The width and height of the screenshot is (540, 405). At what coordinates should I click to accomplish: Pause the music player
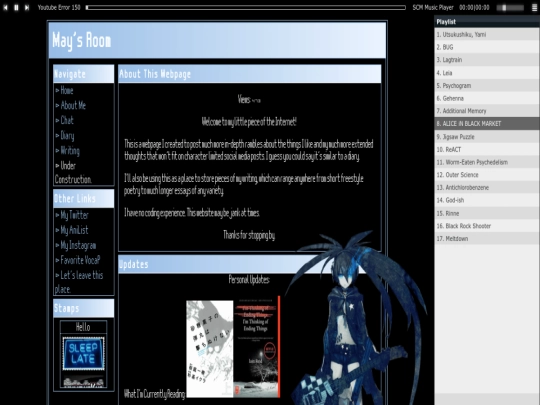pos(16,7)
